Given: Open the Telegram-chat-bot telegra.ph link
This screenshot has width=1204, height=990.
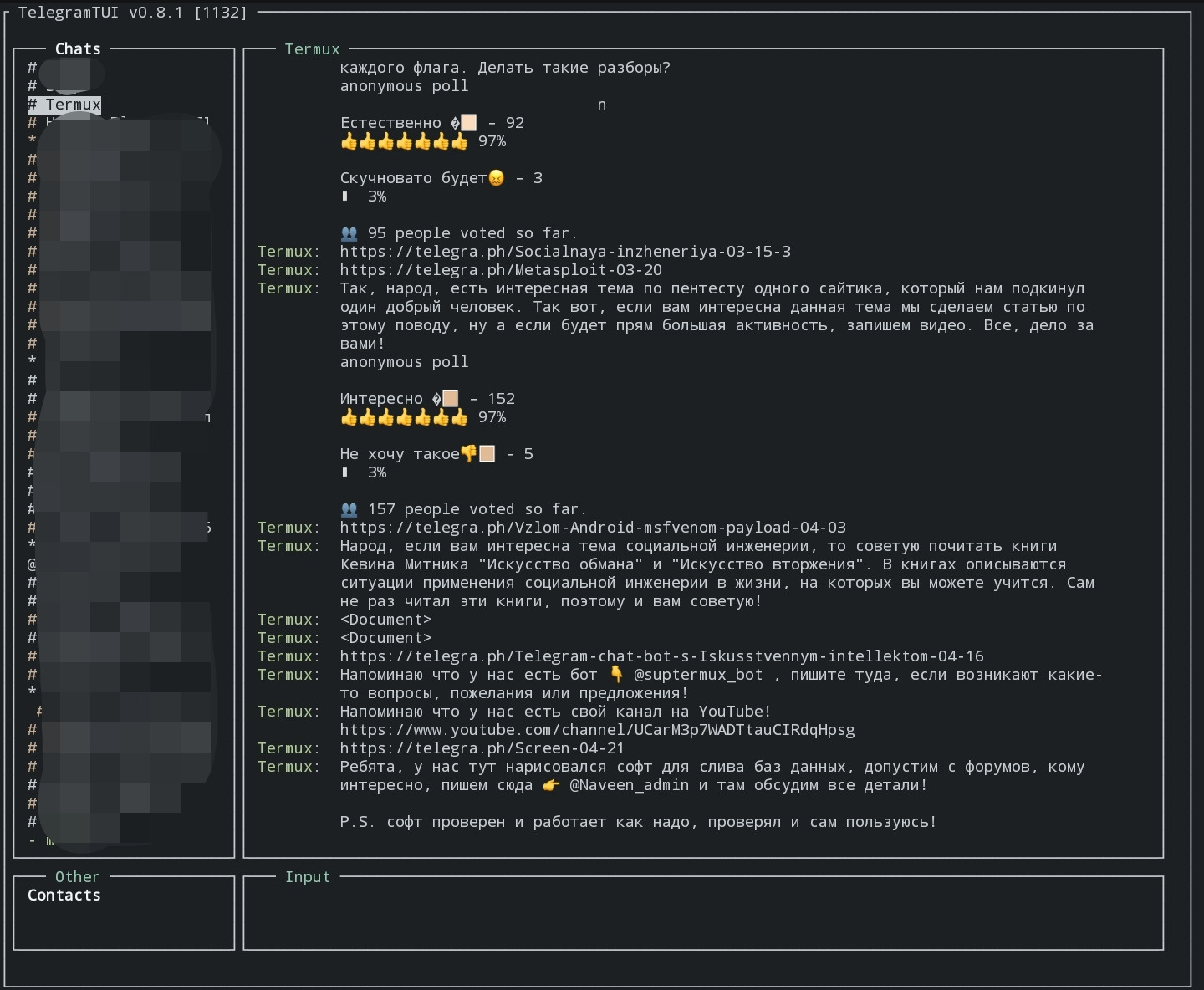Looking at the screenshot, I should coord(661,656).
